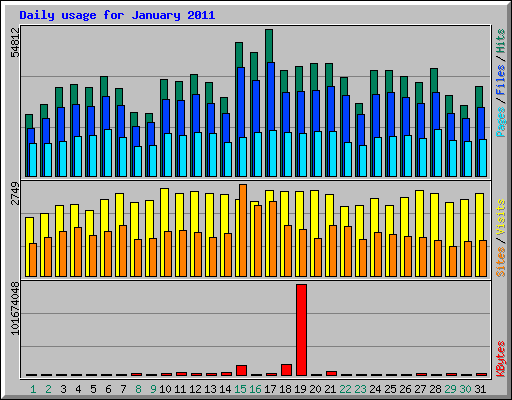Click day label "26" on the x-axis

(x=405, y=389)
